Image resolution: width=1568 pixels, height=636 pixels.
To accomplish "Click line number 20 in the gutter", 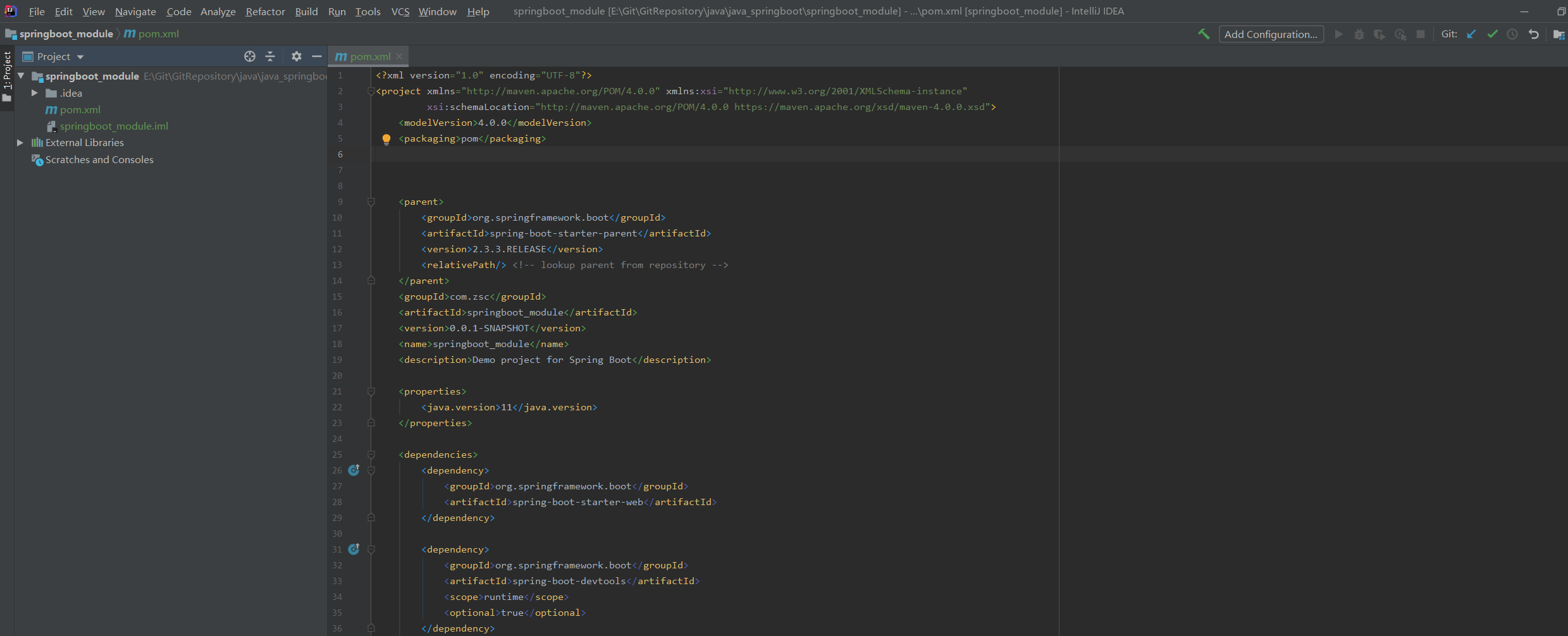I will 337,376.
